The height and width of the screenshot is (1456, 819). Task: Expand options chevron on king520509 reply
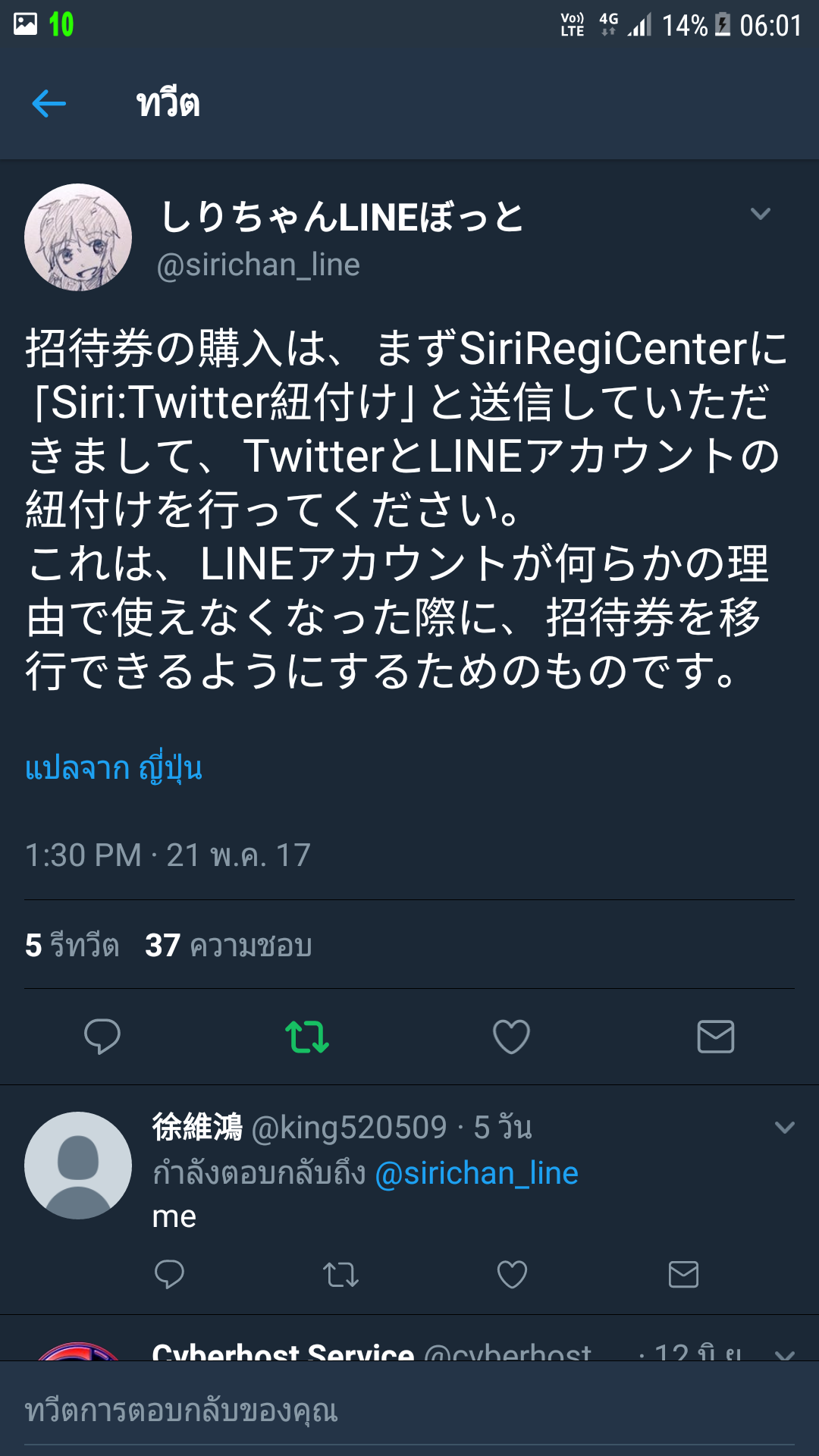click(785, 1128)
